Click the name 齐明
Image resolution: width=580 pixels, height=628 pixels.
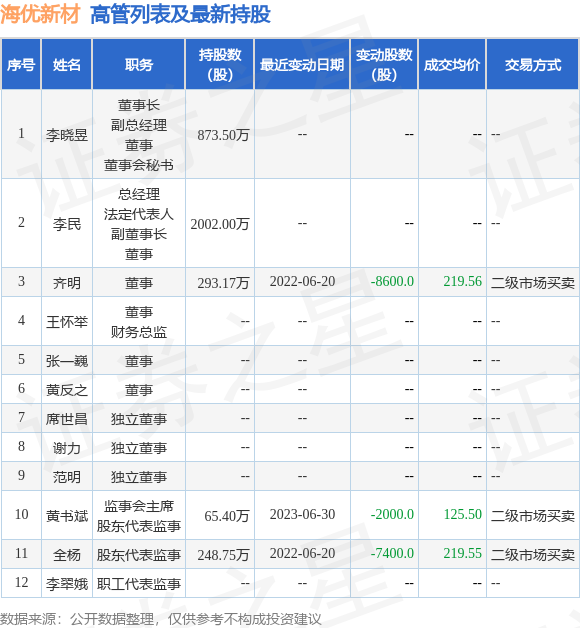[x=67, y=283]
